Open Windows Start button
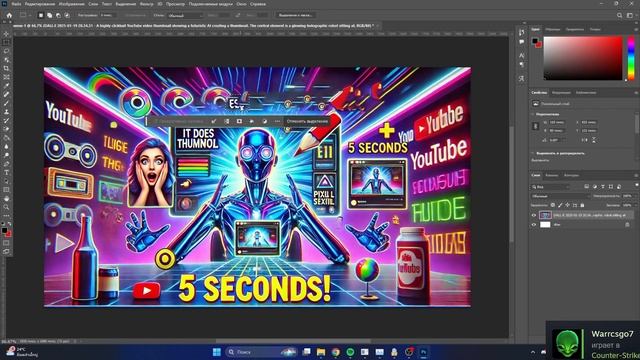 click(x=217, y=352)
